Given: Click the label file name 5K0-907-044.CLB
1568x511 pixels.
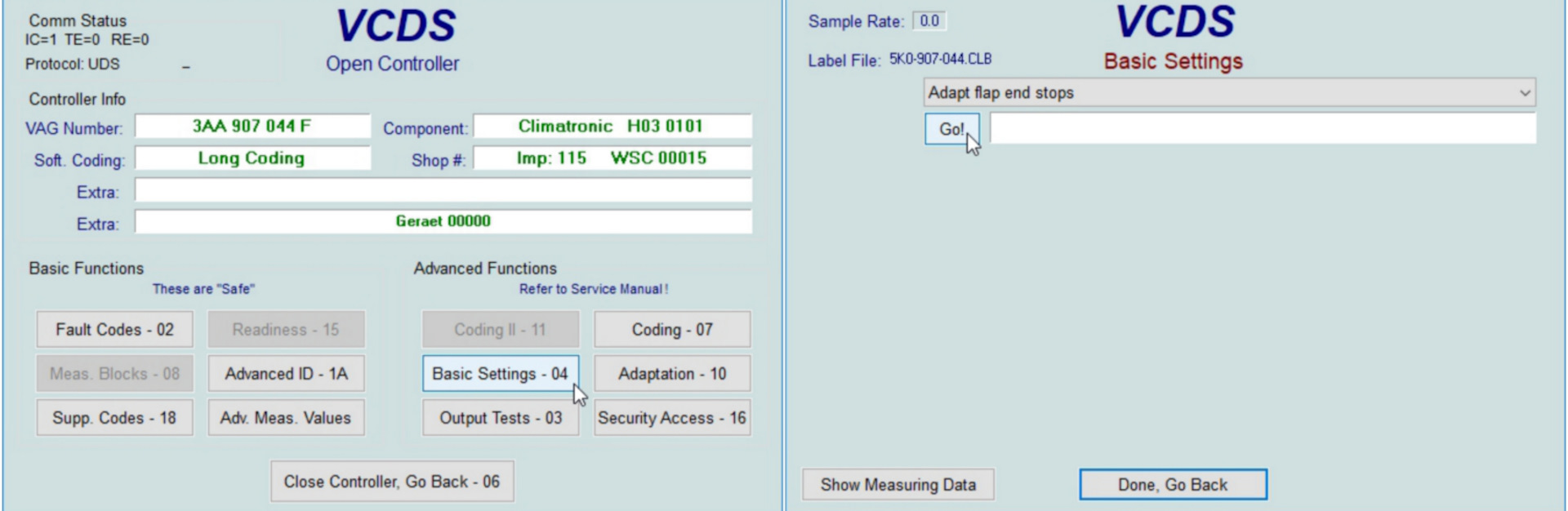Looking at the screenshot, I should tap(940, 59).
